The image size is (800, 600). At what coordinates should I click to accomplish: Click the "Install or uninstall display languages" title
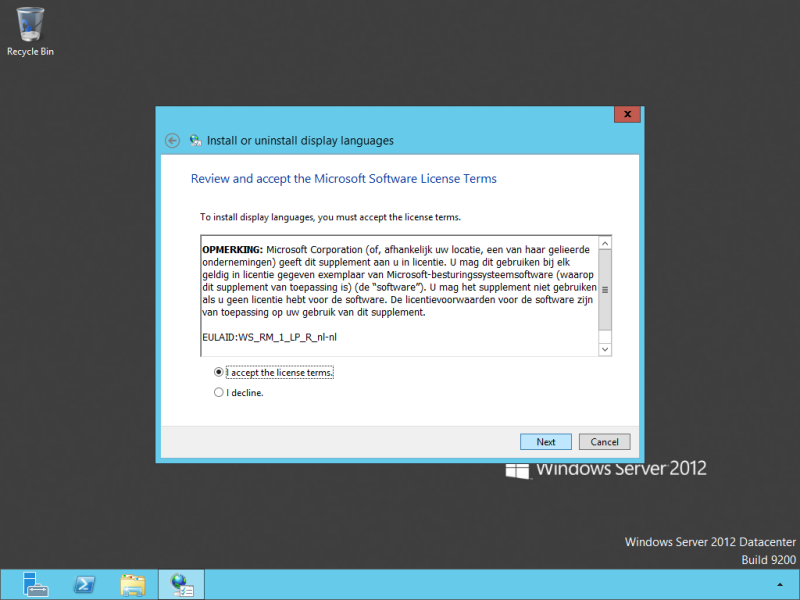coord(300,141)
